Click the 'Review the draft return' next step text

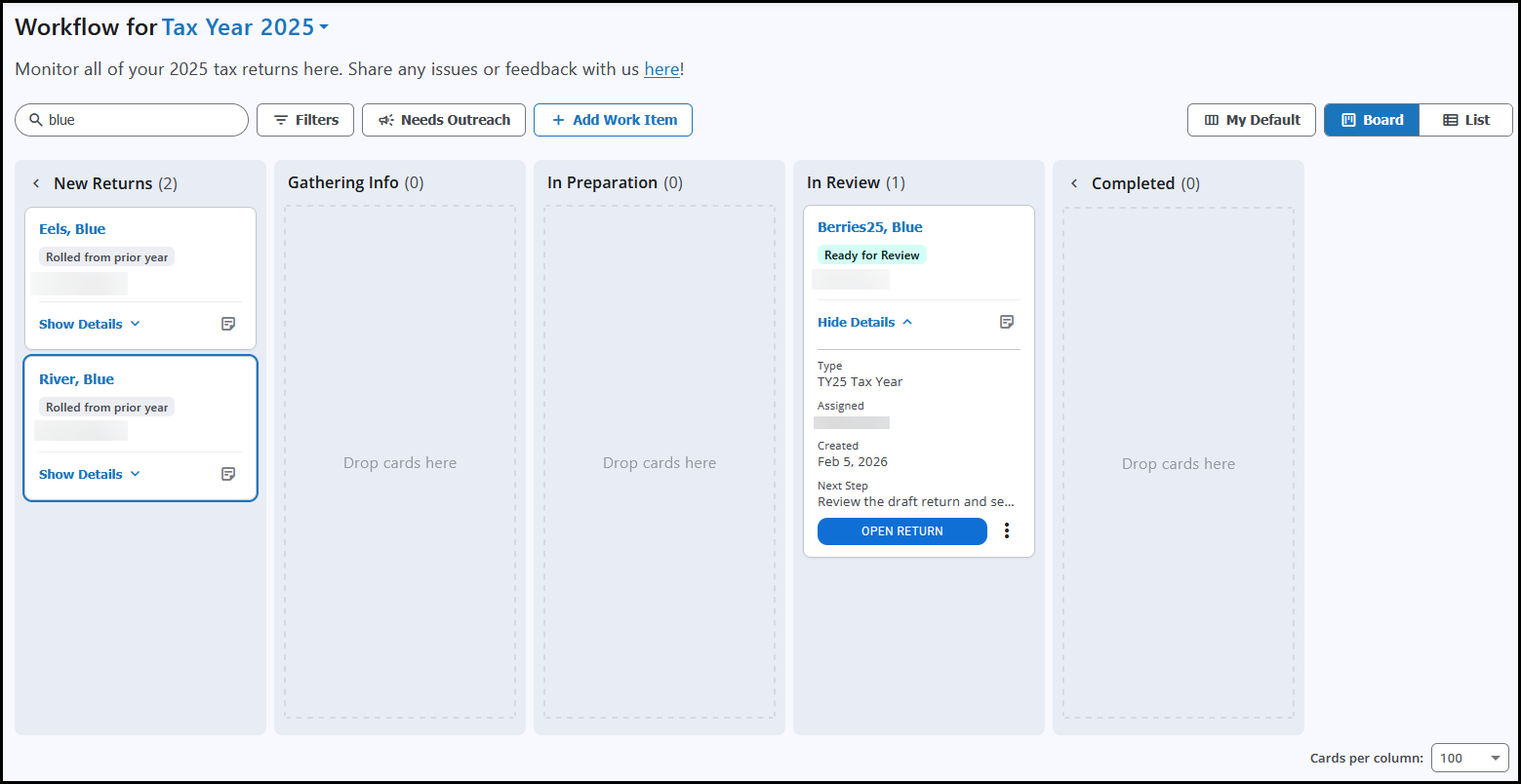point(916,502)
